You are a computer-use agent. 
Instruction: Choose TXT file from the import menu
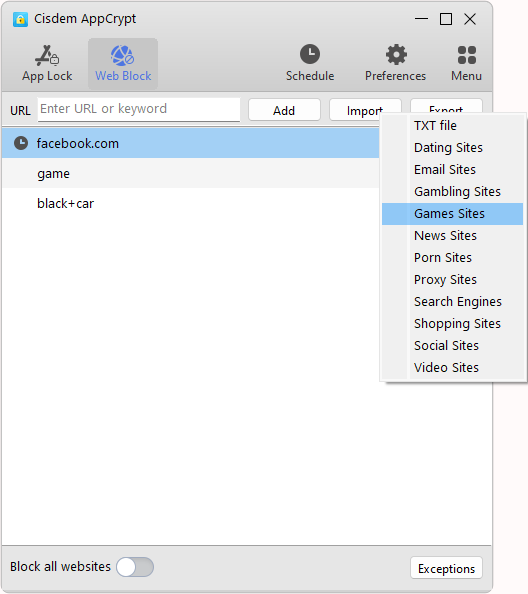tap(452, 125)
